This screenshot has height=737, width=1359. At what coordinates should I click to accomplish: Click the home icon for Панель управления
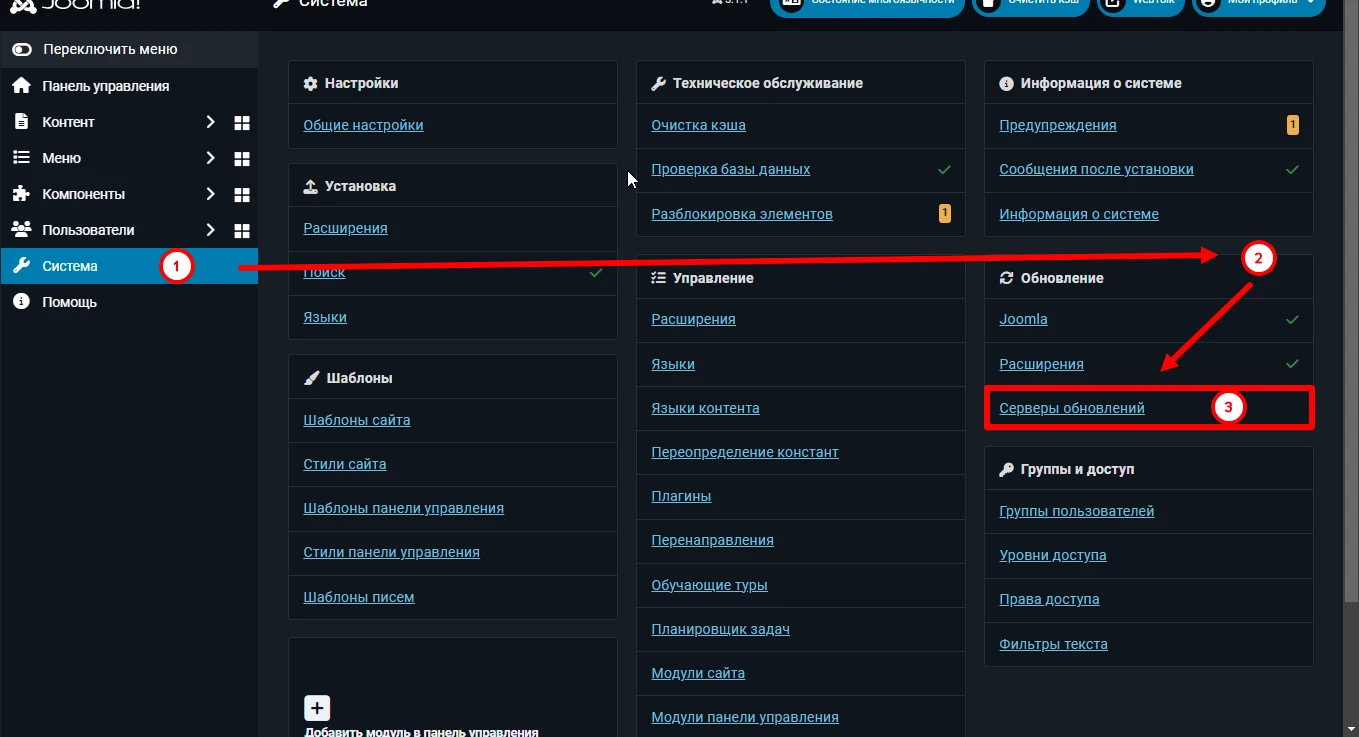21,86
